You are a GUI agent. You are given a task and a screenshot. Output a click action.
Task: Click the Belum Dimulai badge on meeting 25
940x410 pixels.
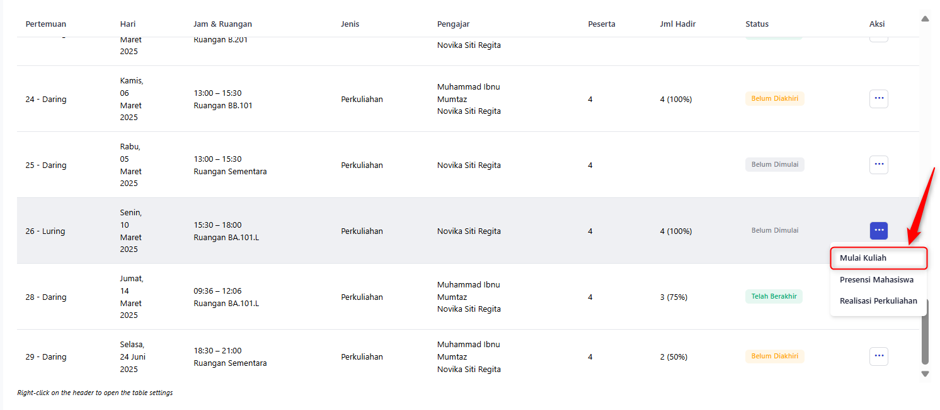[775, 164]
